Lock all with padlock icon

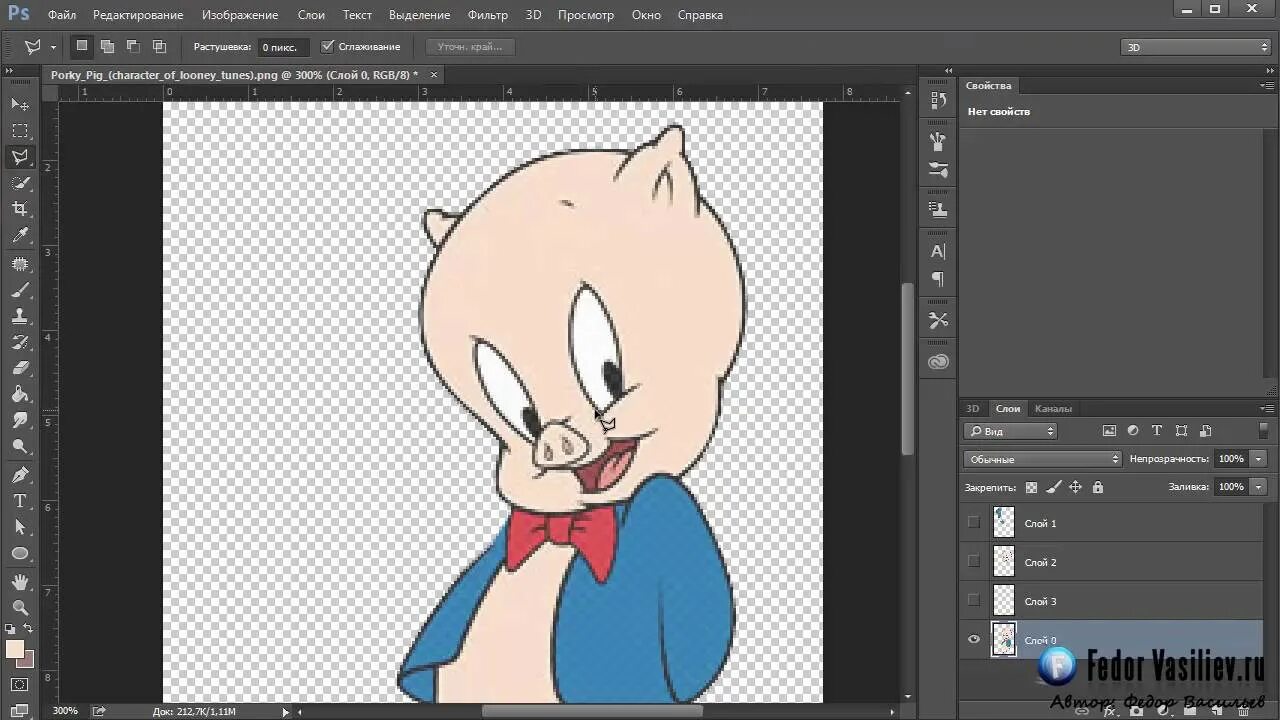1098,487
